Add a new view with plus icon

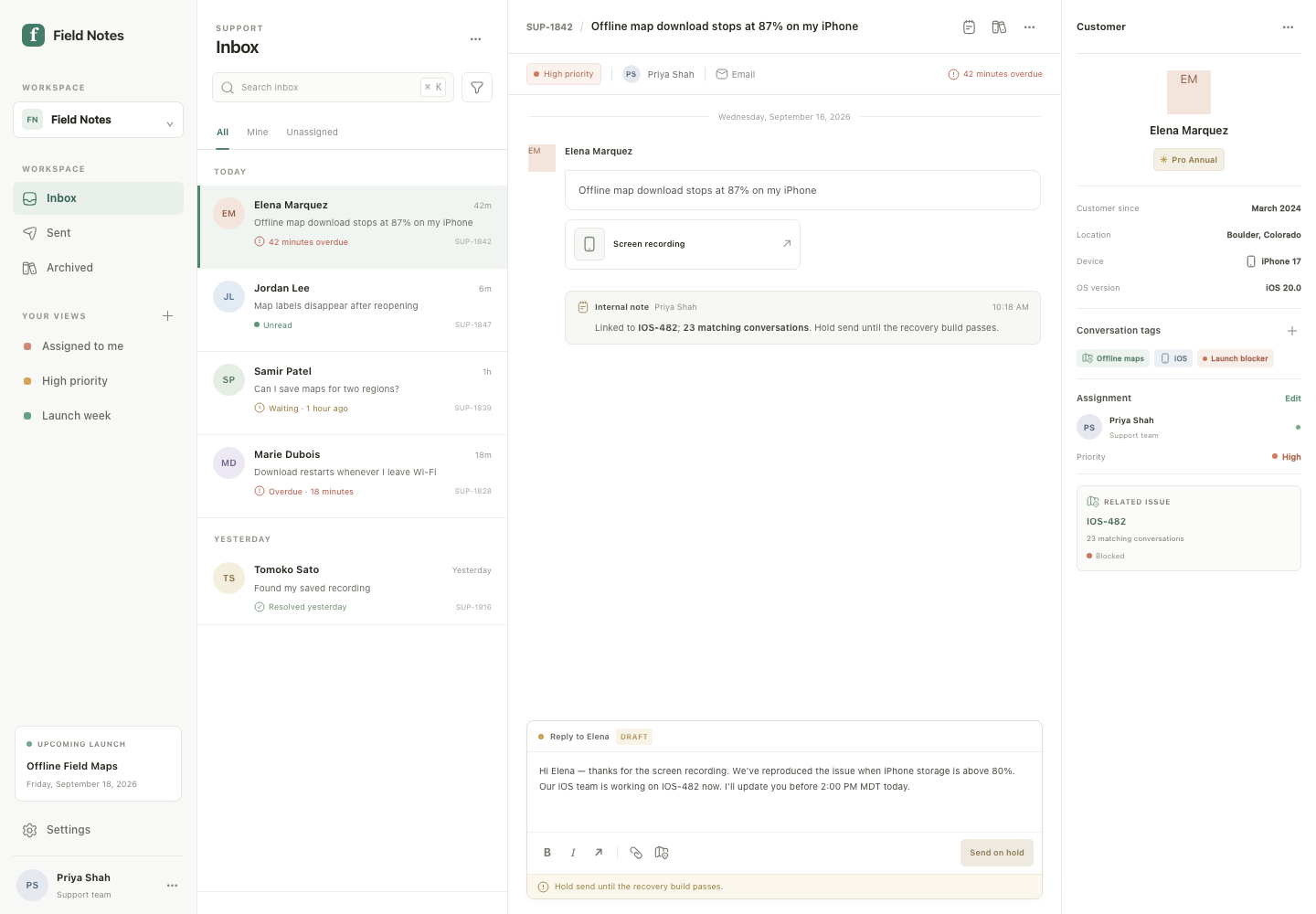[167, 316]
